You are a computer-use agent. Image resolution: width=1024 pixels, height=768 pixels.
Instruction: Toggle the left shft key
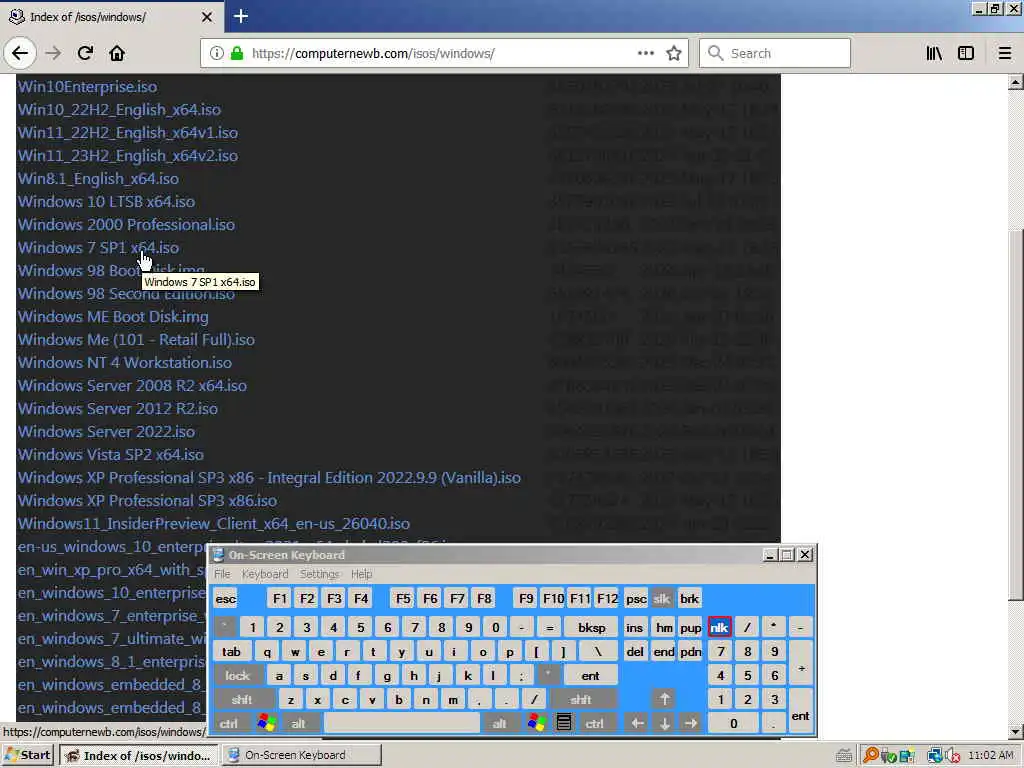[242, 699]
